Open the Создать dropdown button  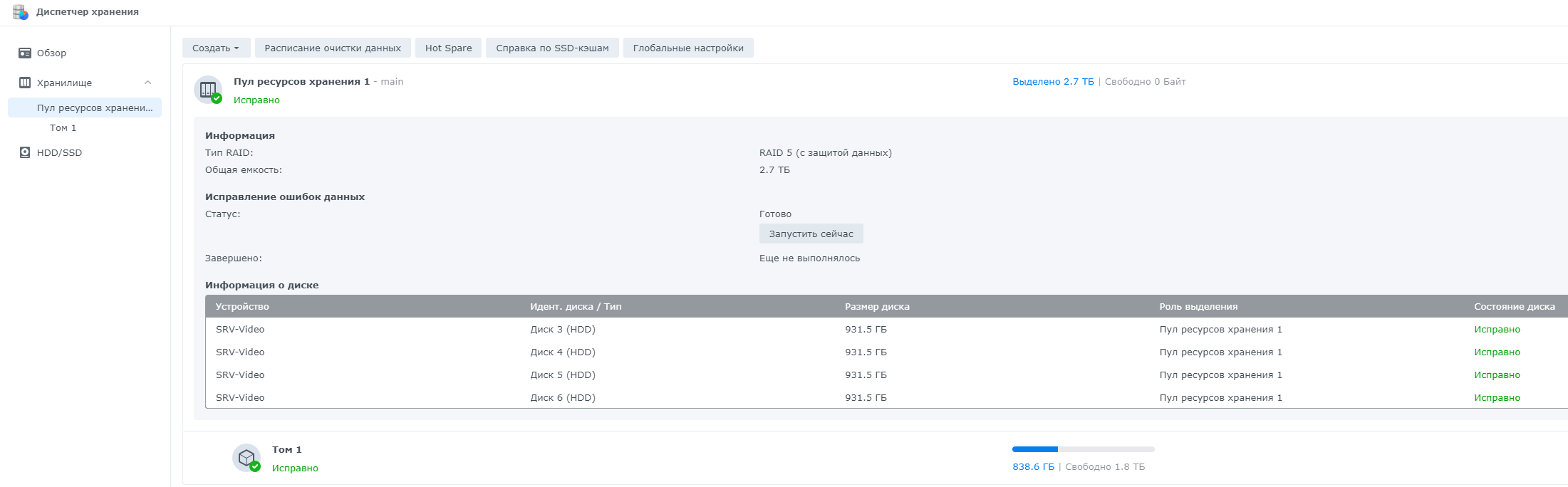click(x=217, y=48)
